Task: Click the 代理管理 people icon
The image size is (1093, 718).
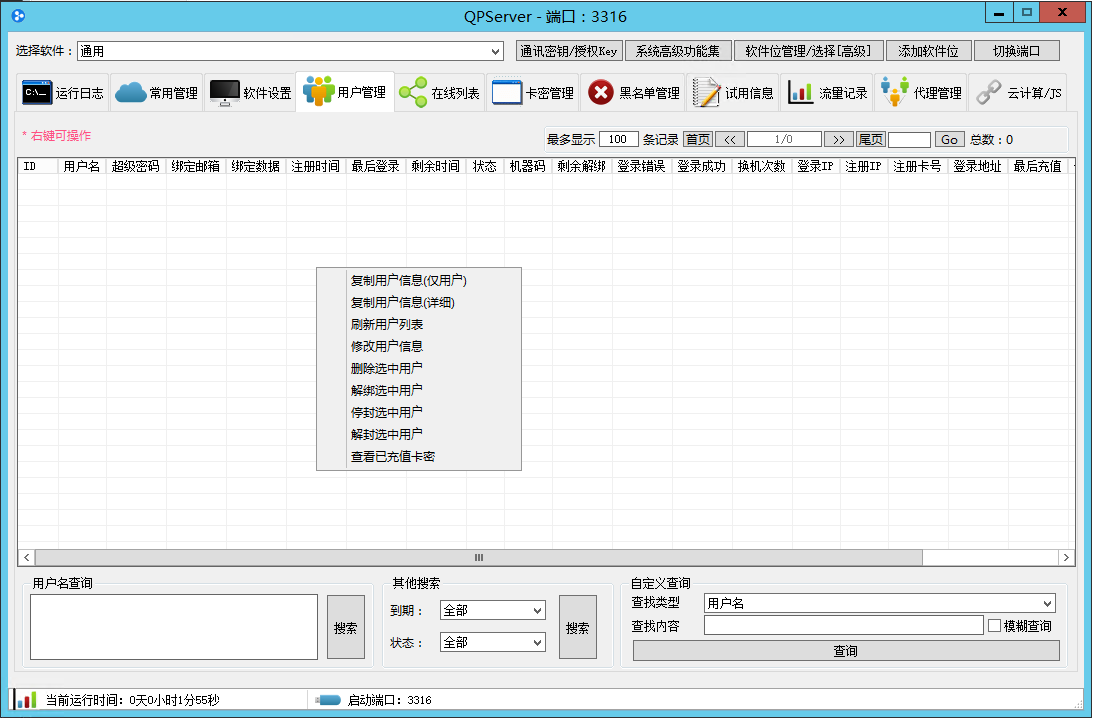Action: point(894,93)
